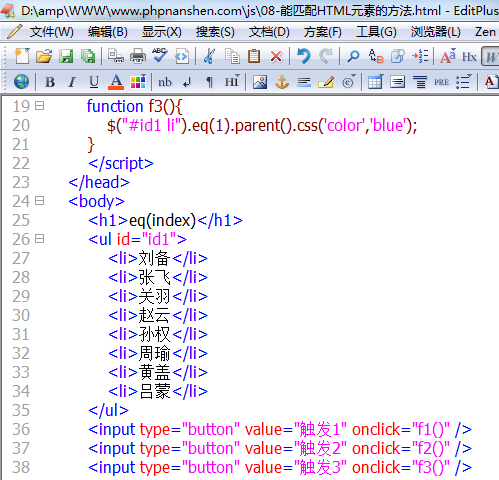499x480 pixels.
Task: Insert horizontal line icon
Action: (304, 82)
